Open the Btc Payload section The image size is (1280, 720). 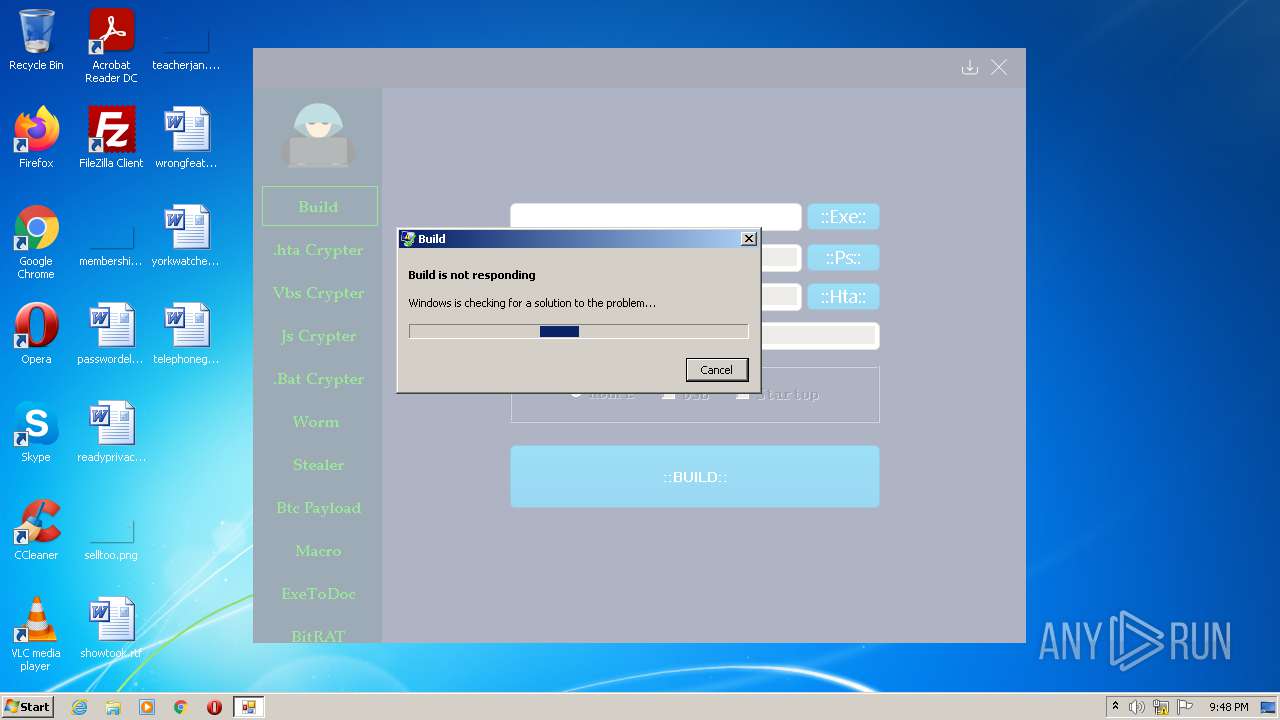(x=319, y=508)
